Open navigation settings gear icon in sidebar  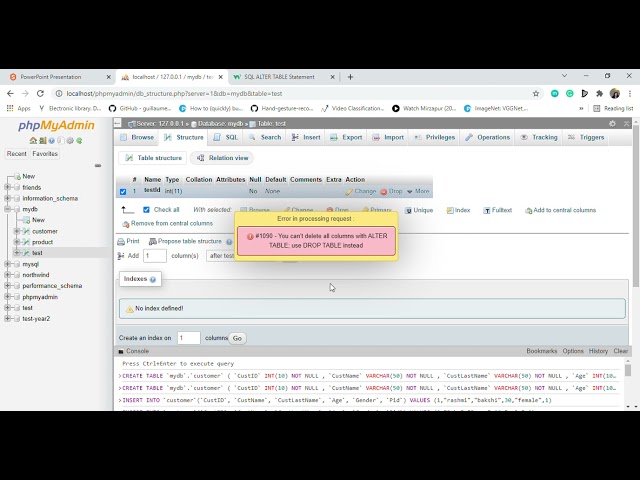click(x=70, y=140)
